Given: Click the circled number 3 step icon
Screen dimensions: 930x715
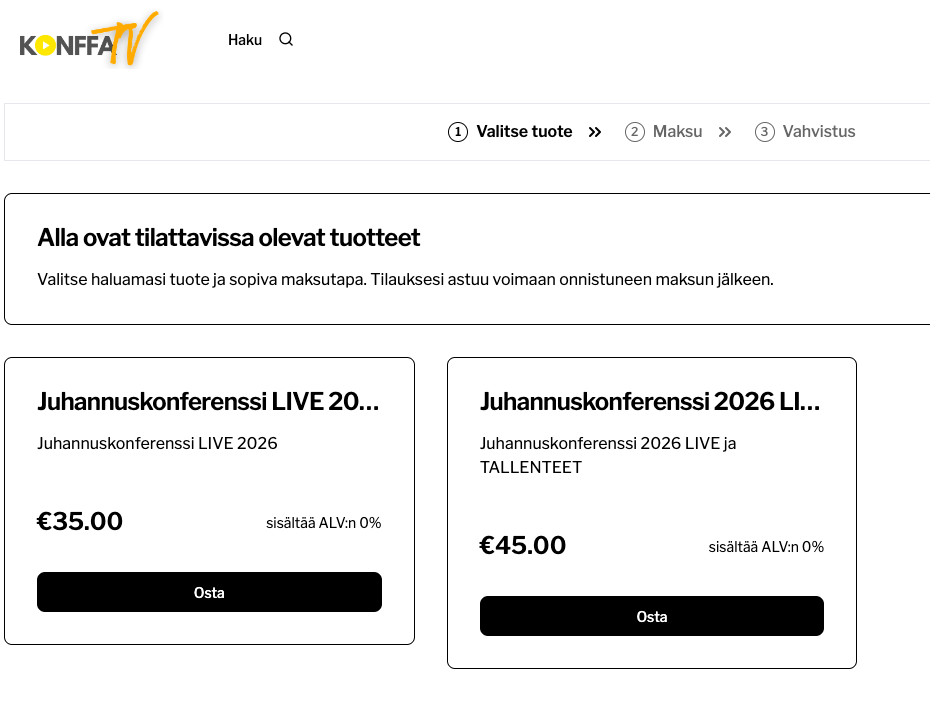Looking at the screenshot, I should 765,132.
